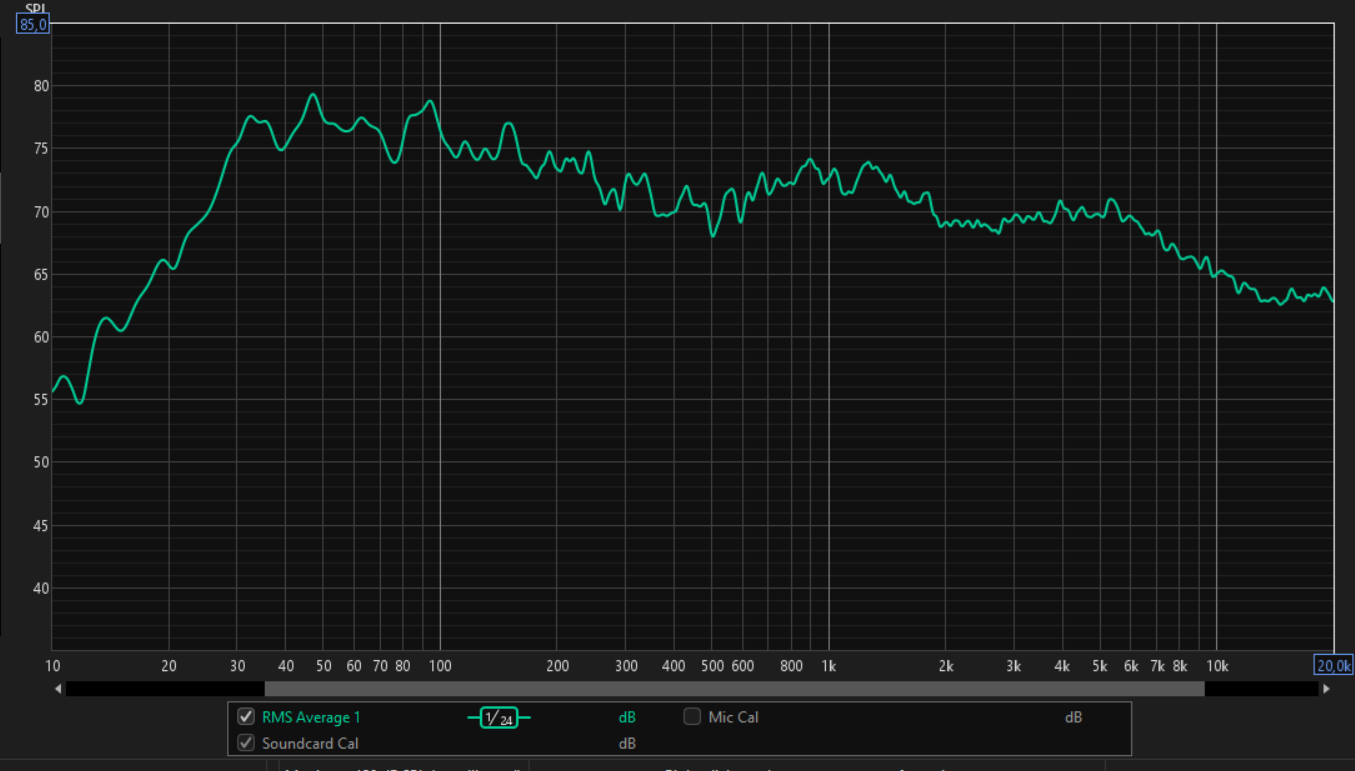The image size is (1355, 771).
Task: Click the Mic Cal legend label
Action: point(733,717)
